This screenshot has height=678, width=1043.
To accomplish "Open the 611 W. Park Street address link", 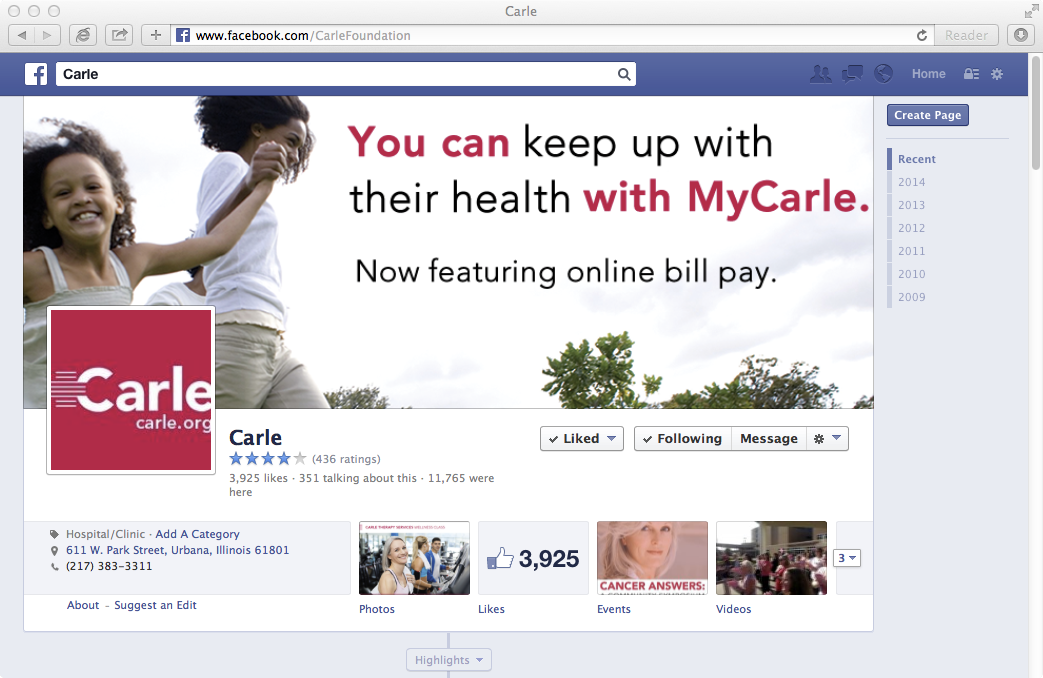I will tap(178, 550).
